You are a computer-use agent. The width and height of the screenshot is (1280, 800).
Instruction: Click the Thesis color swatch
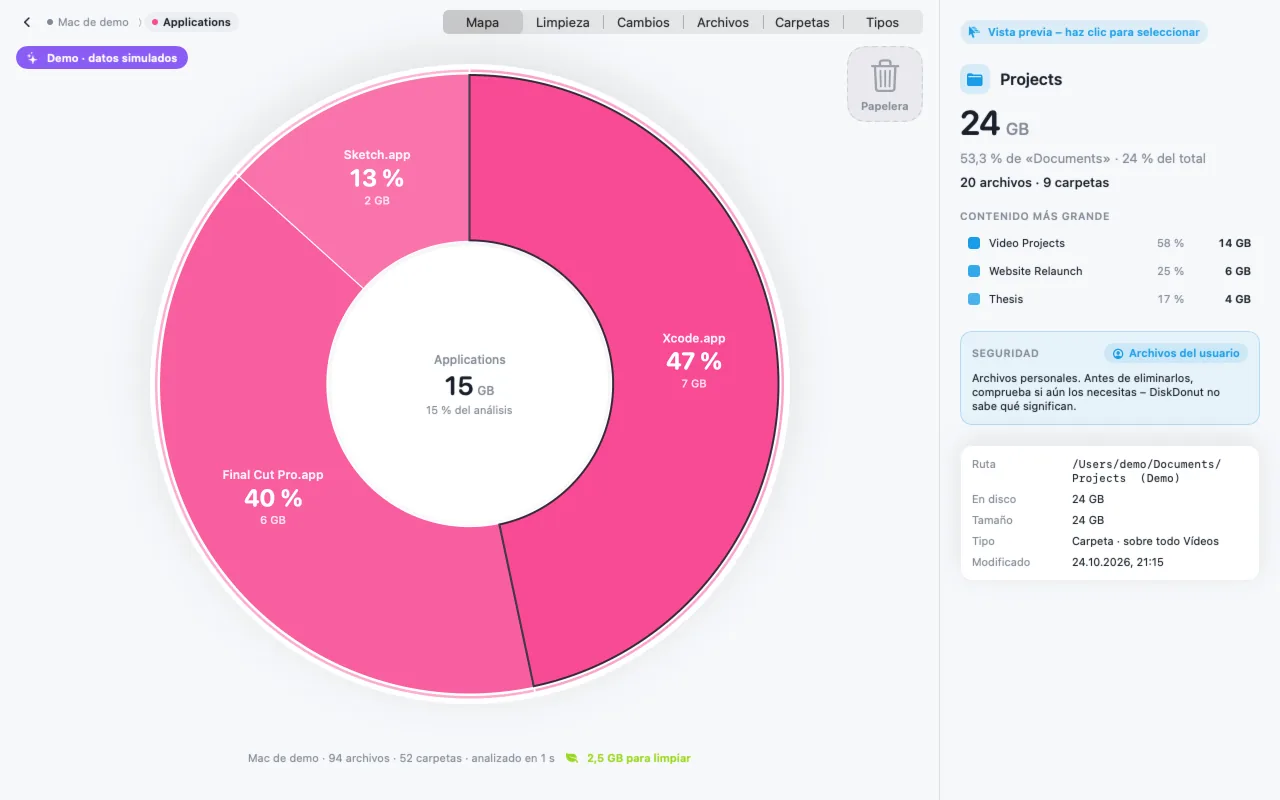[x=974, y=299]
